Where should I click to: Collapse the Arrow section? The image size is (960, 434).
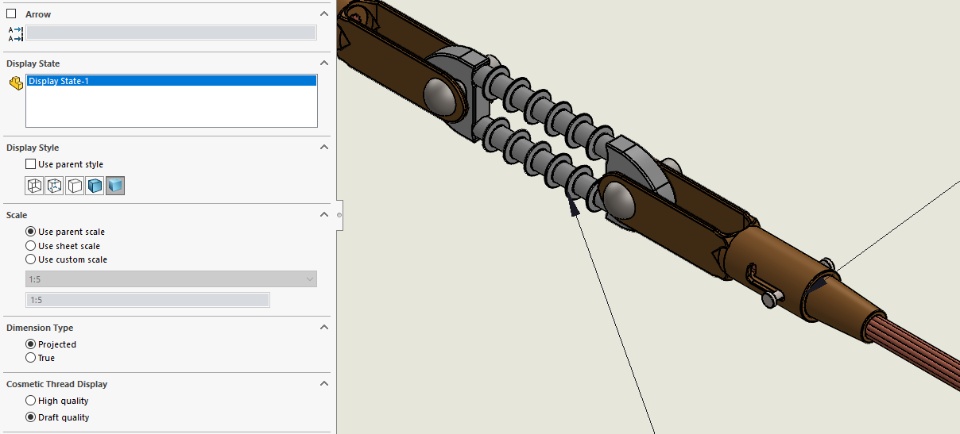pyautogui.click(x=324, y=13)
